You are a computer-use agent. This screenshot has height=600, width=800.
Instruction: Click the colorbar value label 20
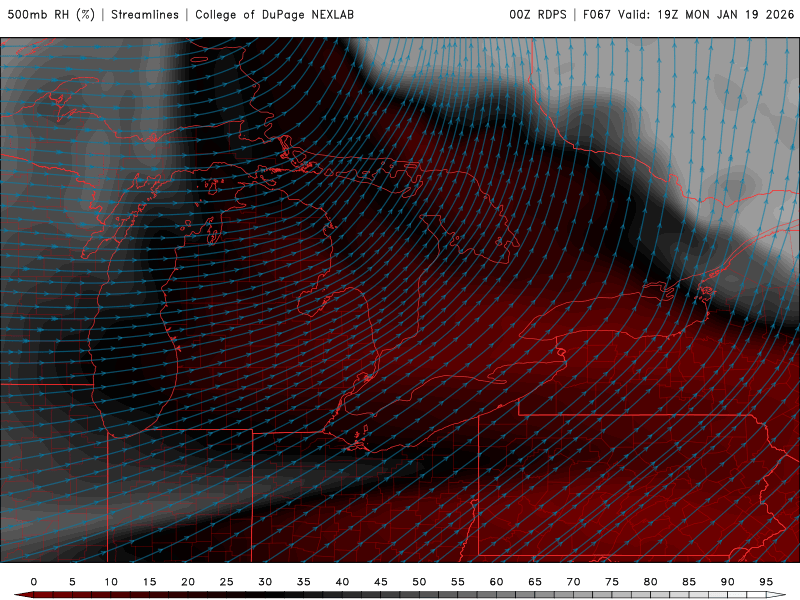point(188,582)
